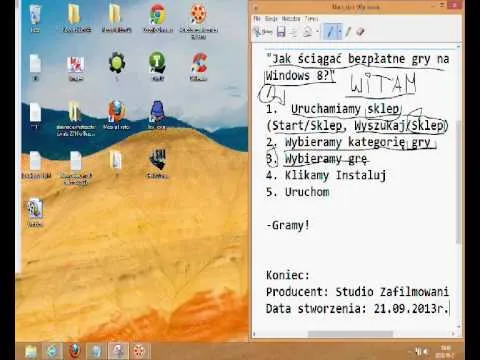480x360 pixels.
Task: Select the Eraser tool
Action: [360, 32]
